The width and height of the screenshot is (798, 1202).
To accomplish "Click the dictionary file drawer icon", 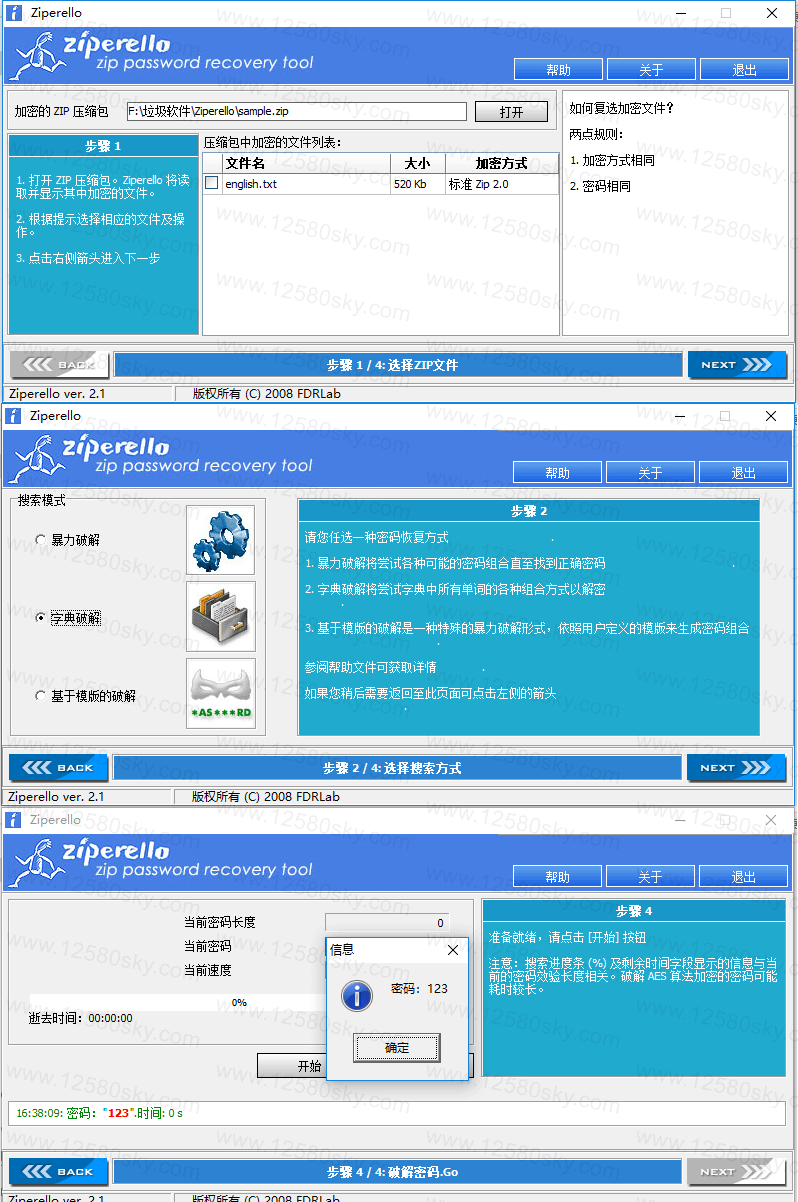I will pyautogui.click(x=220, y=617).
